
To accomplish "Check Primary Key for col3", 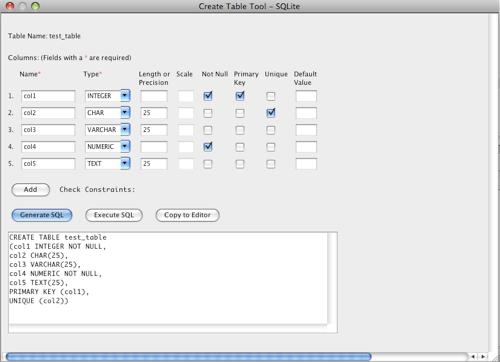I will click(x=240, y=130).
